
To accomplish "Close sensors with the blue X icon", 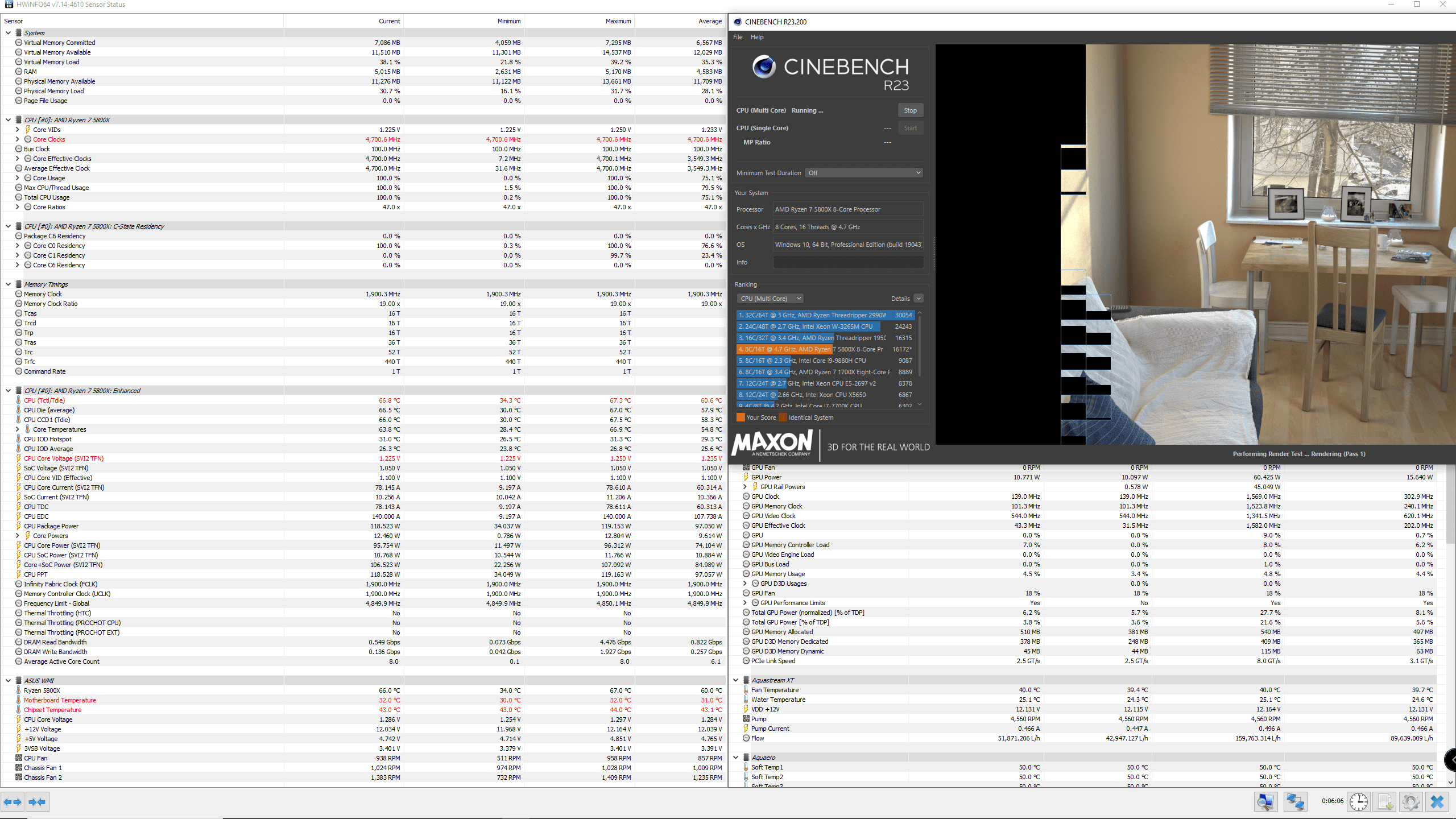I will [1437, 802].
